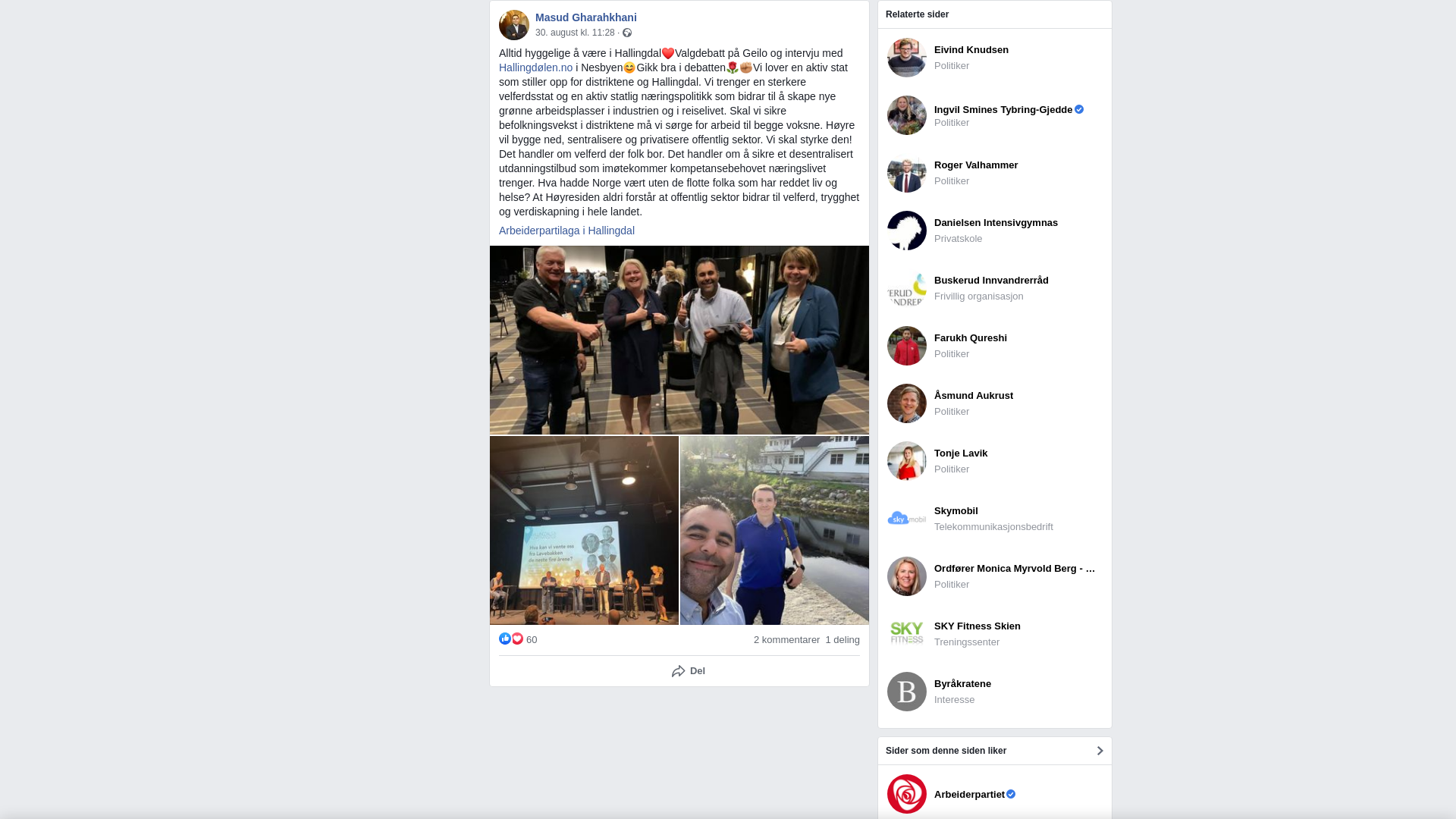Open the selfie photo by the river
Image resolution: width=1456 pixels, height=819 pixels.
[x=774, y=530]
